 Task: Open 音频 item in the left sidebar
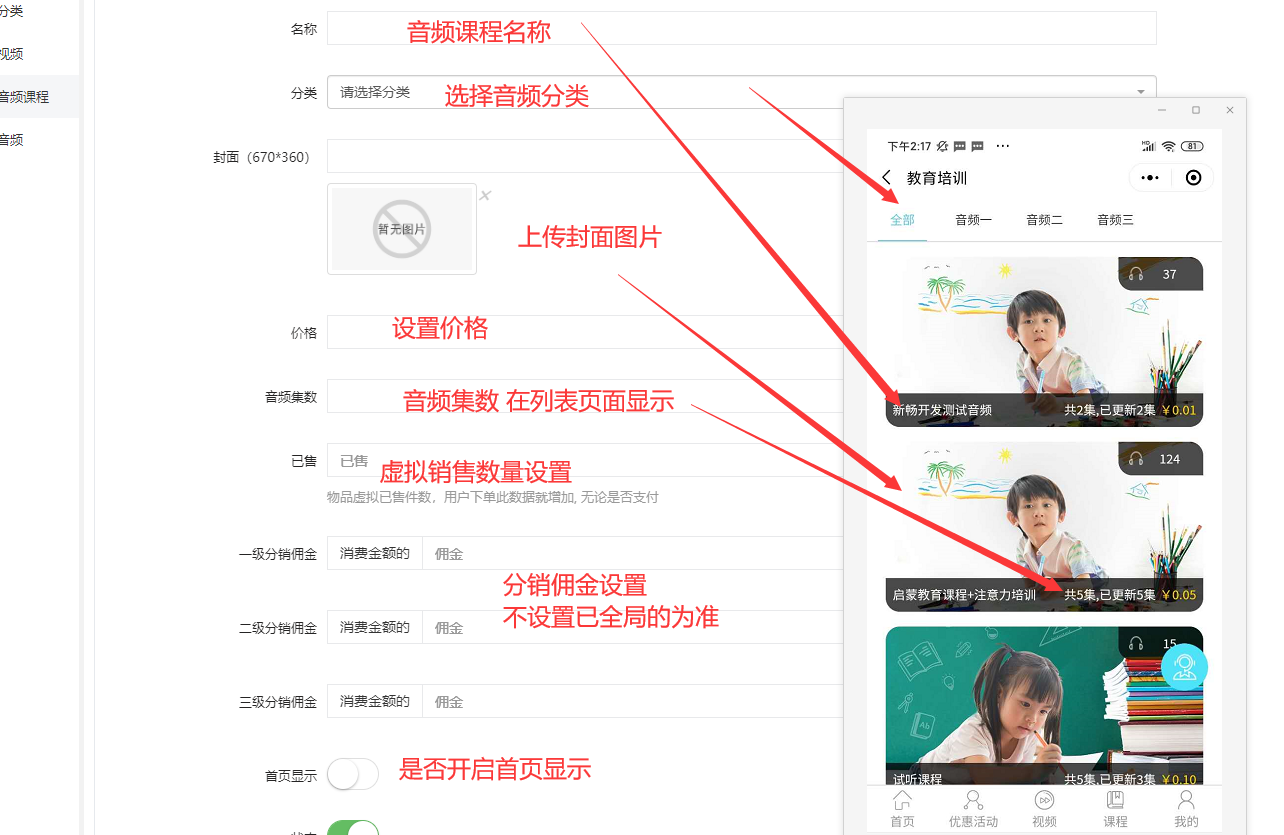(x=40, y=140)
